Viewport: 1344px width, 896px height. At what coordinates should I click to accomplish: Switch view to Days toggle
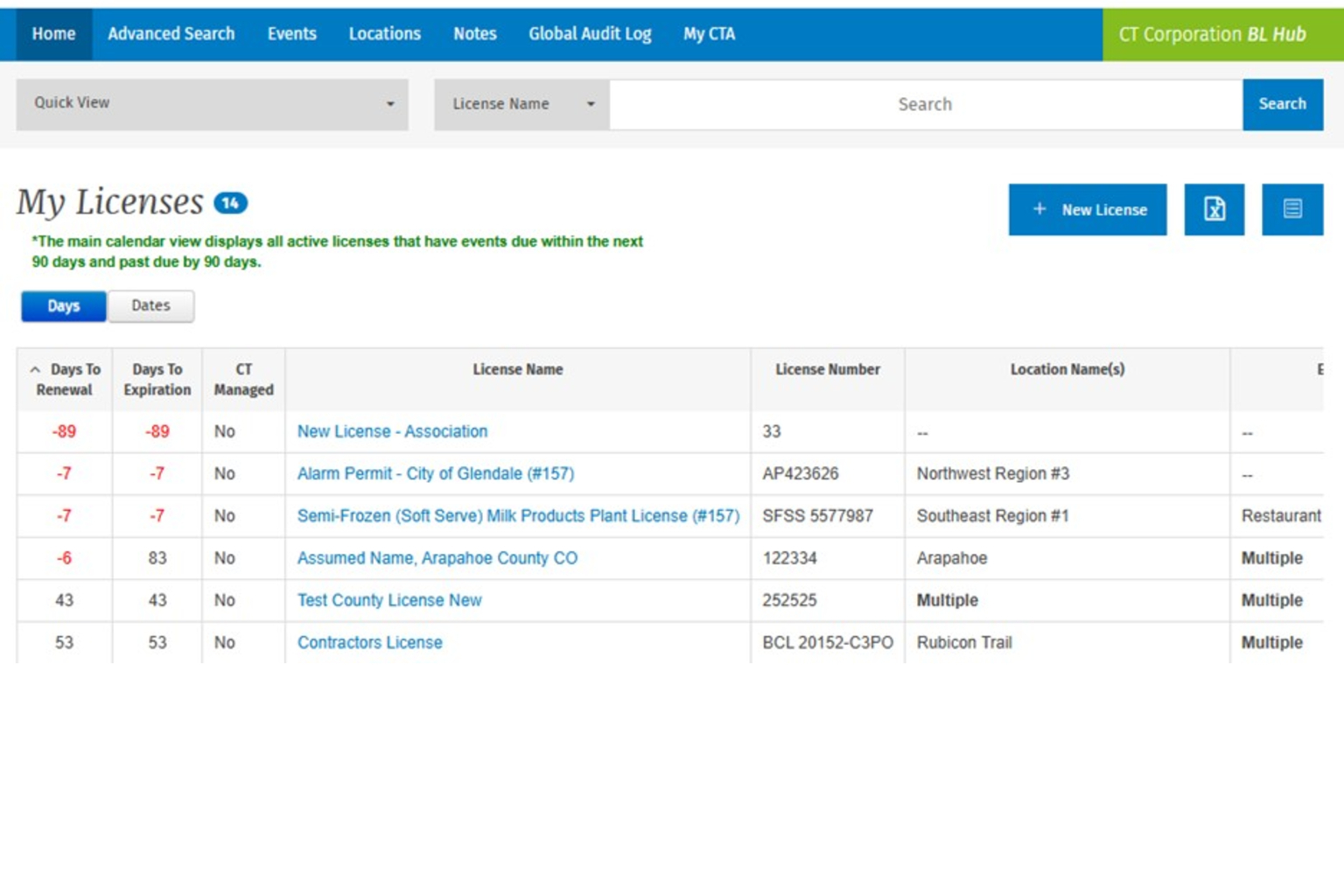pyautogui.click(x=64, y=306)
